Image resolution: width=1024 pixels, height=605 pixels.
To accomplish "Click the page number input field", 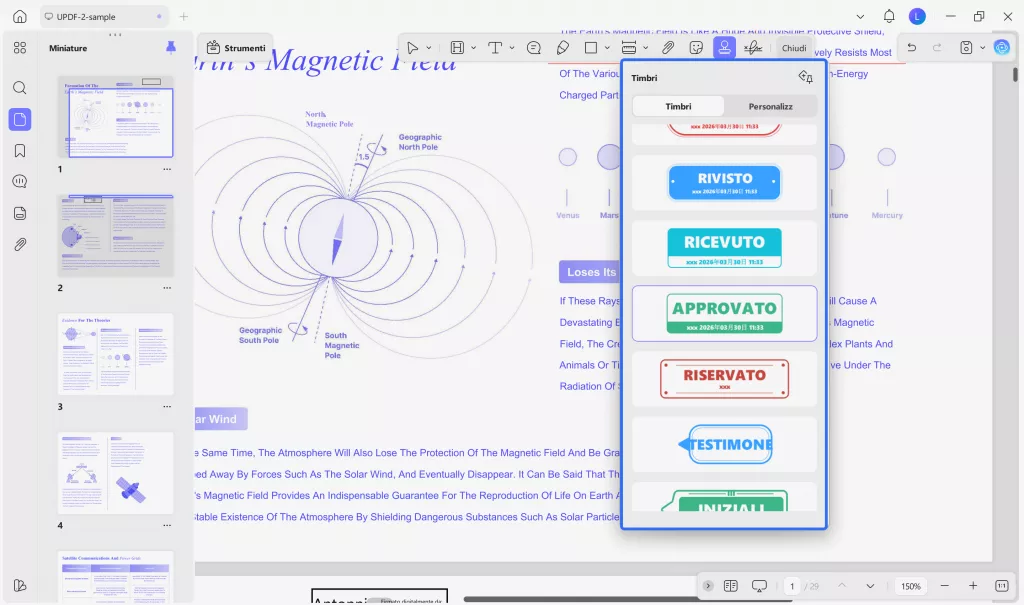I will click(792, 586).
